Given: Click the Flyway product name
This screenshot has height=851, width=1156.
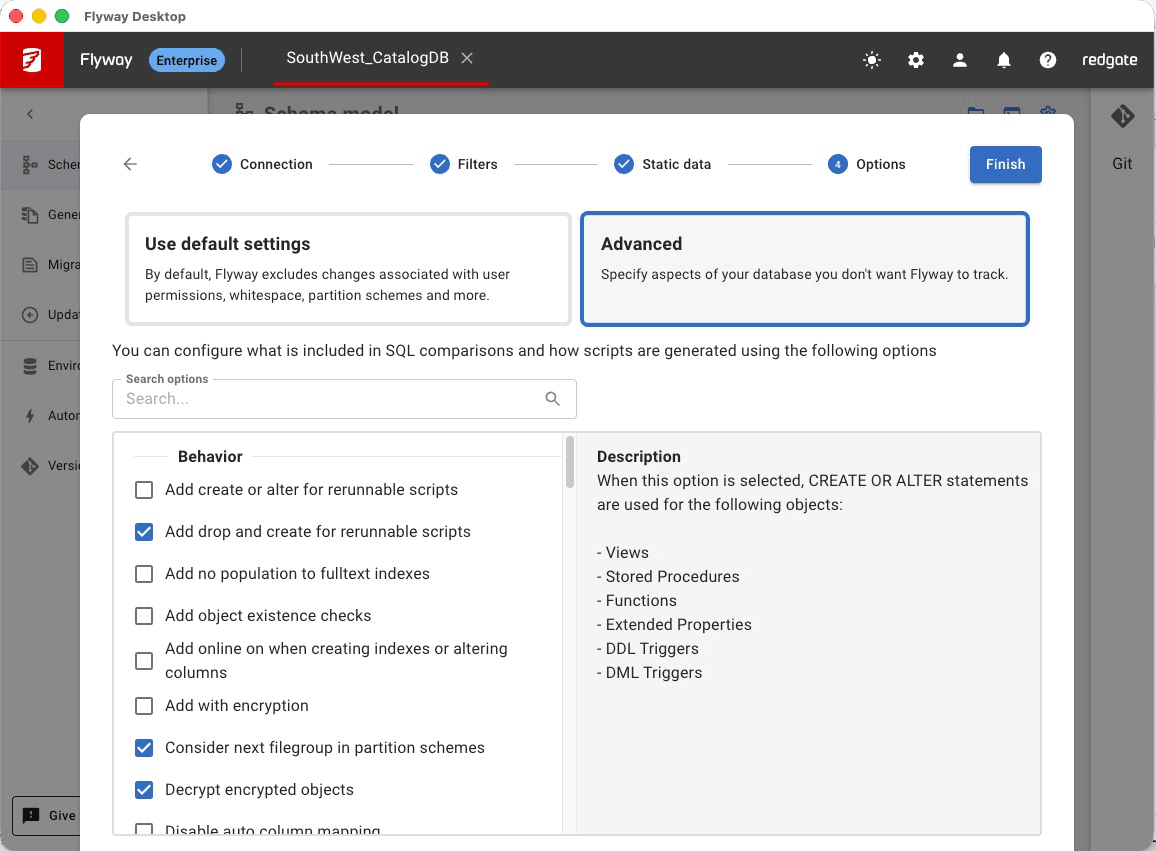Looking at the screenshot, I should point(106,60).
